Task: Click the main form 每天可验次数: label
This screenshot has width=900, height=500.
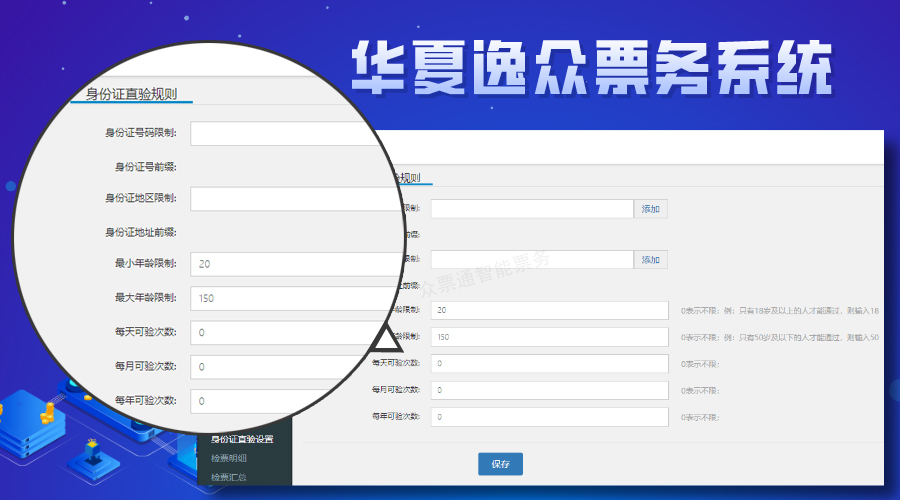Action: [x=395, y=363]
